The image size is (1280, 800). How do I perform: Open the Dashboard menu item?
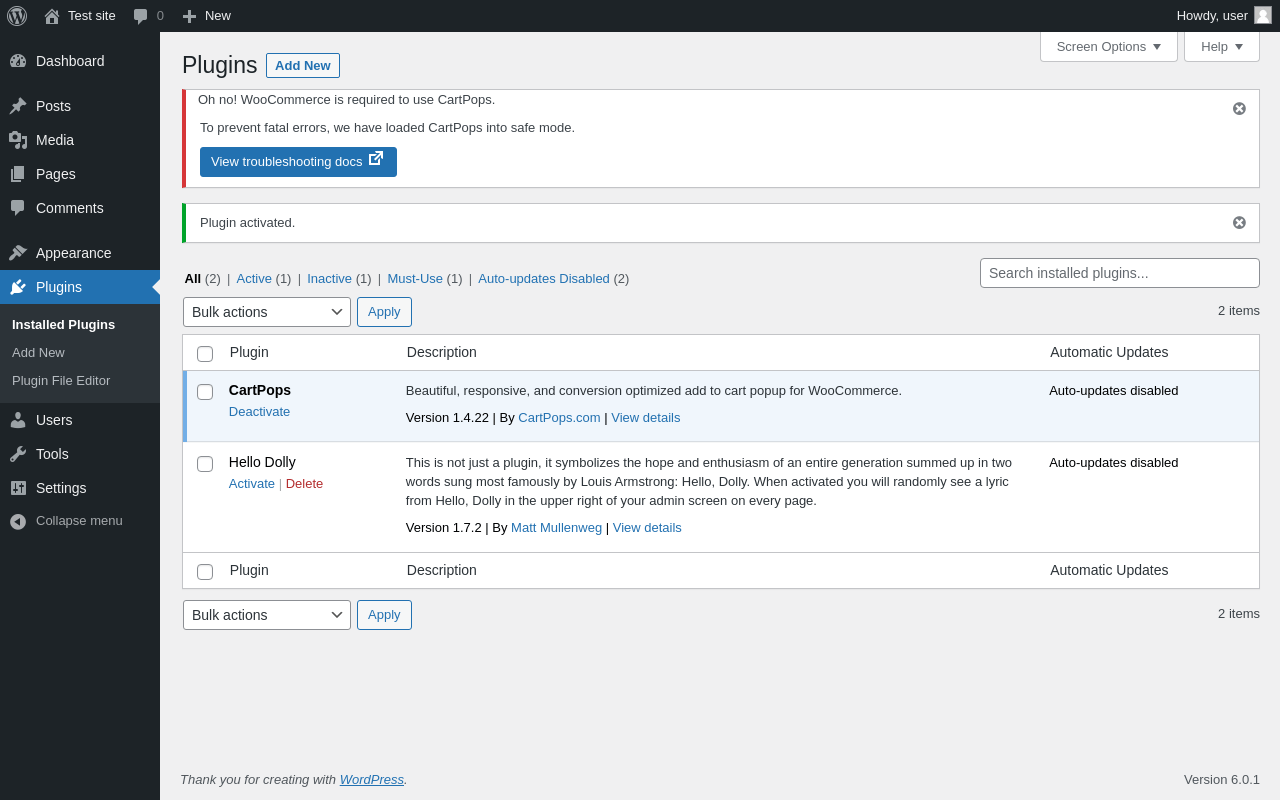pyautogui.click(x=70, y=61)
